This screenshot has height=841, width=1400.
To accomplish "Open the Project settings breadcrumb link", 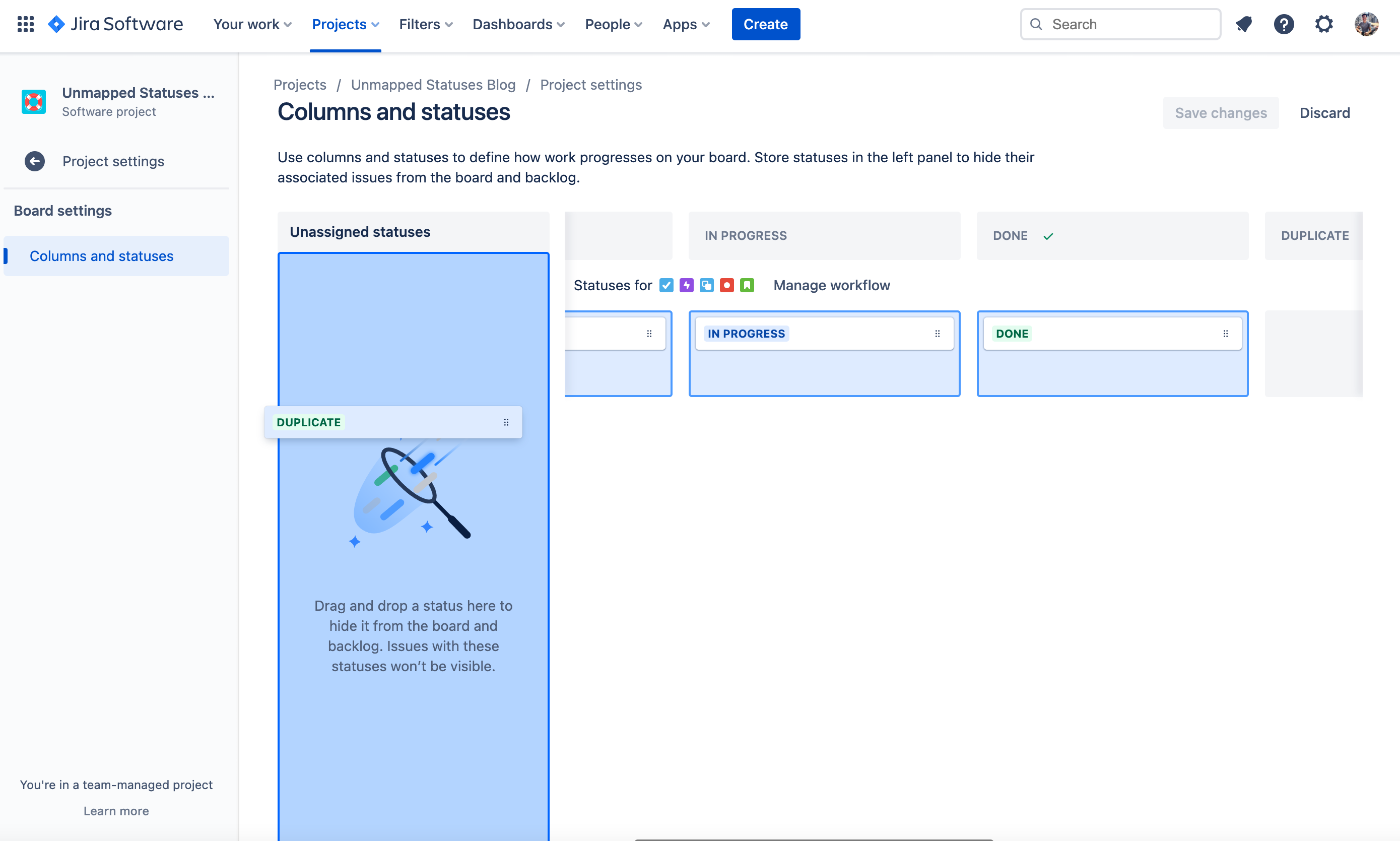I will click(x=590, y=85).
